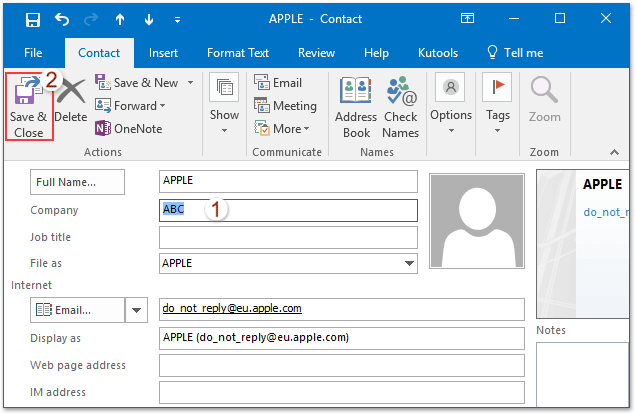Viewport: 636px width, 415px height.
Task: Click the Zoom magnifier button
Action: (544, 100)
